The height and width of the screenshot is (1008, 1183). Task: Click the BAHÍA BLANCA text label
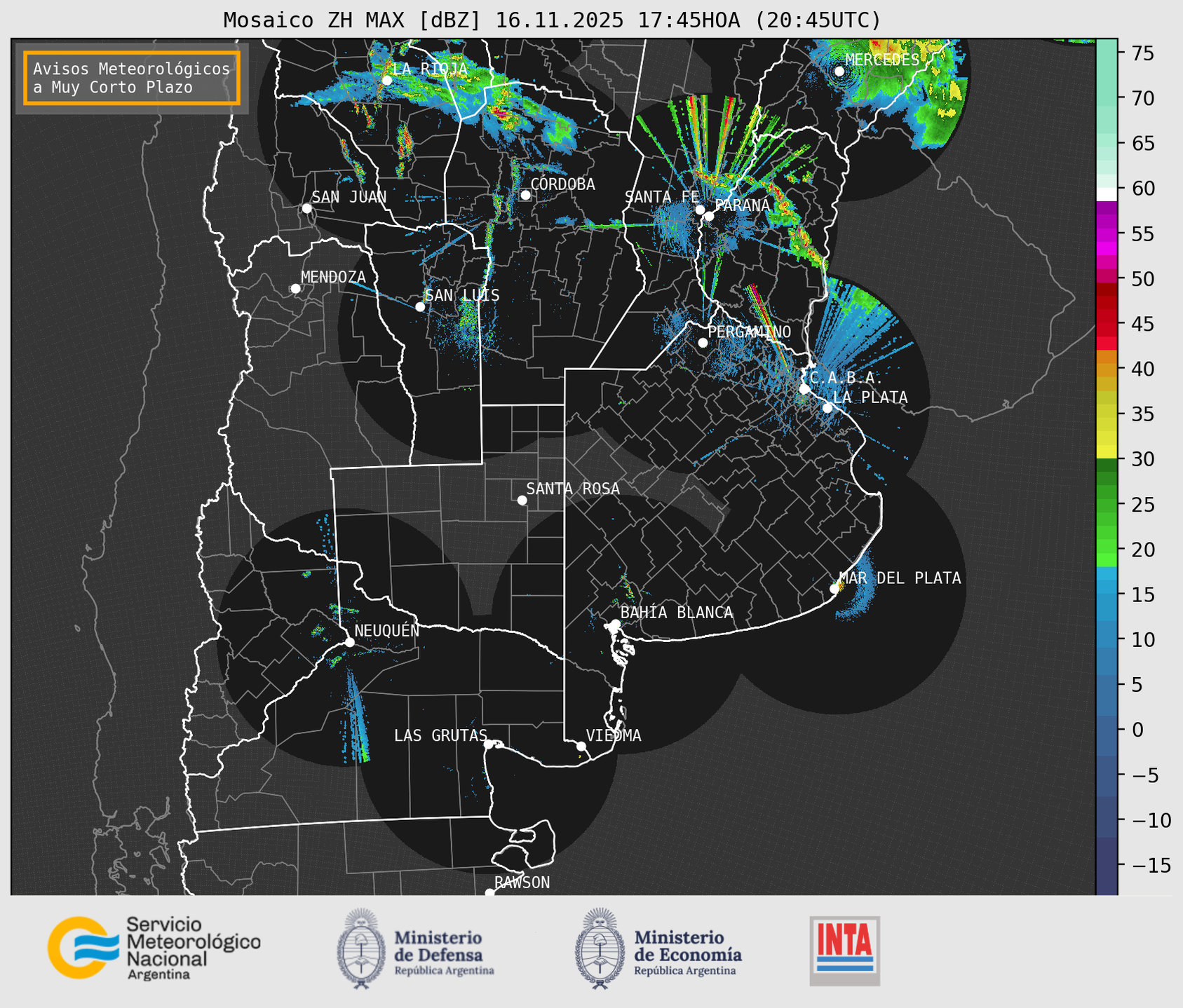pyautogui.click(x=677, y=612)
